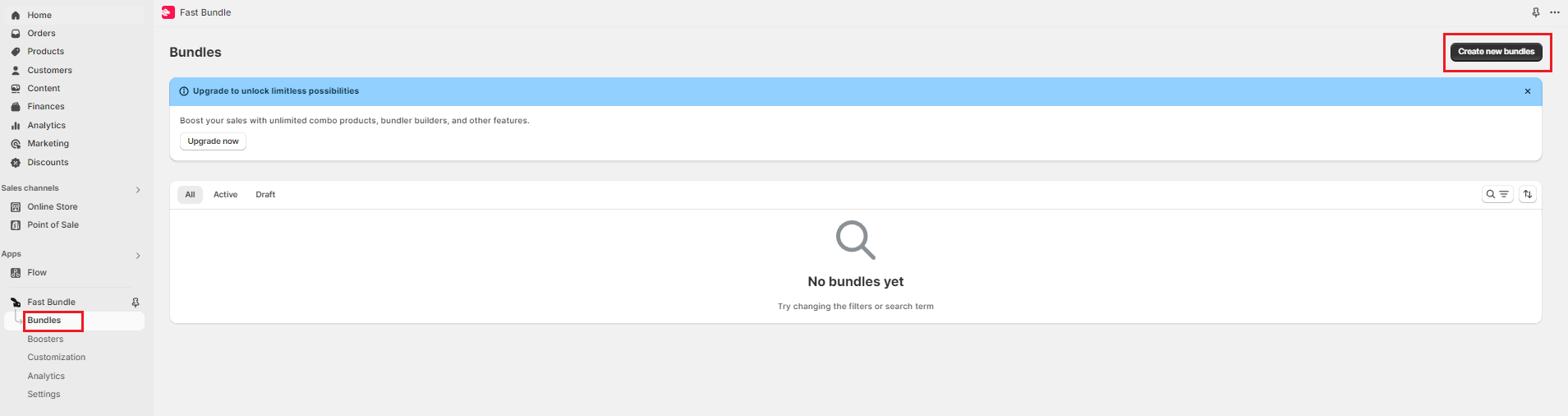Click the Create new bundles button
This screenshot has height=416, width=1568.
(1497, 52)
